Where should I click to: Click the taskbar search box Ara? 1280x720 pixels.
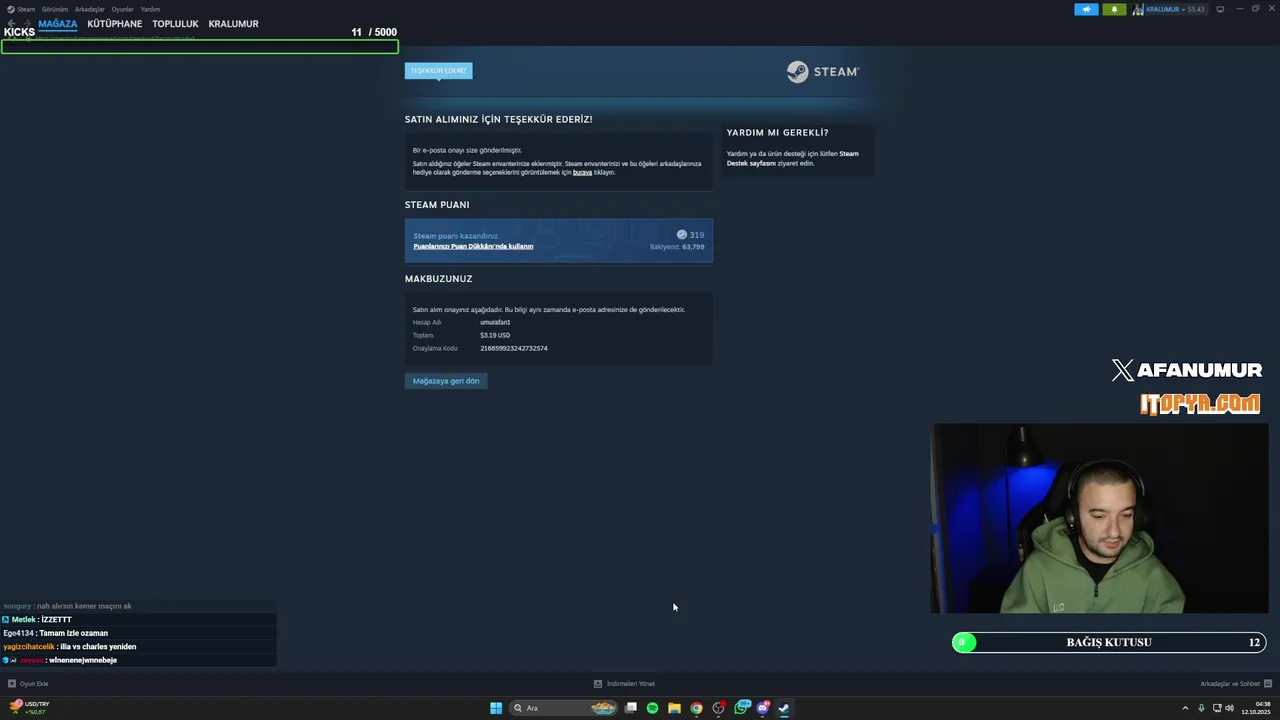click(564, 708)
